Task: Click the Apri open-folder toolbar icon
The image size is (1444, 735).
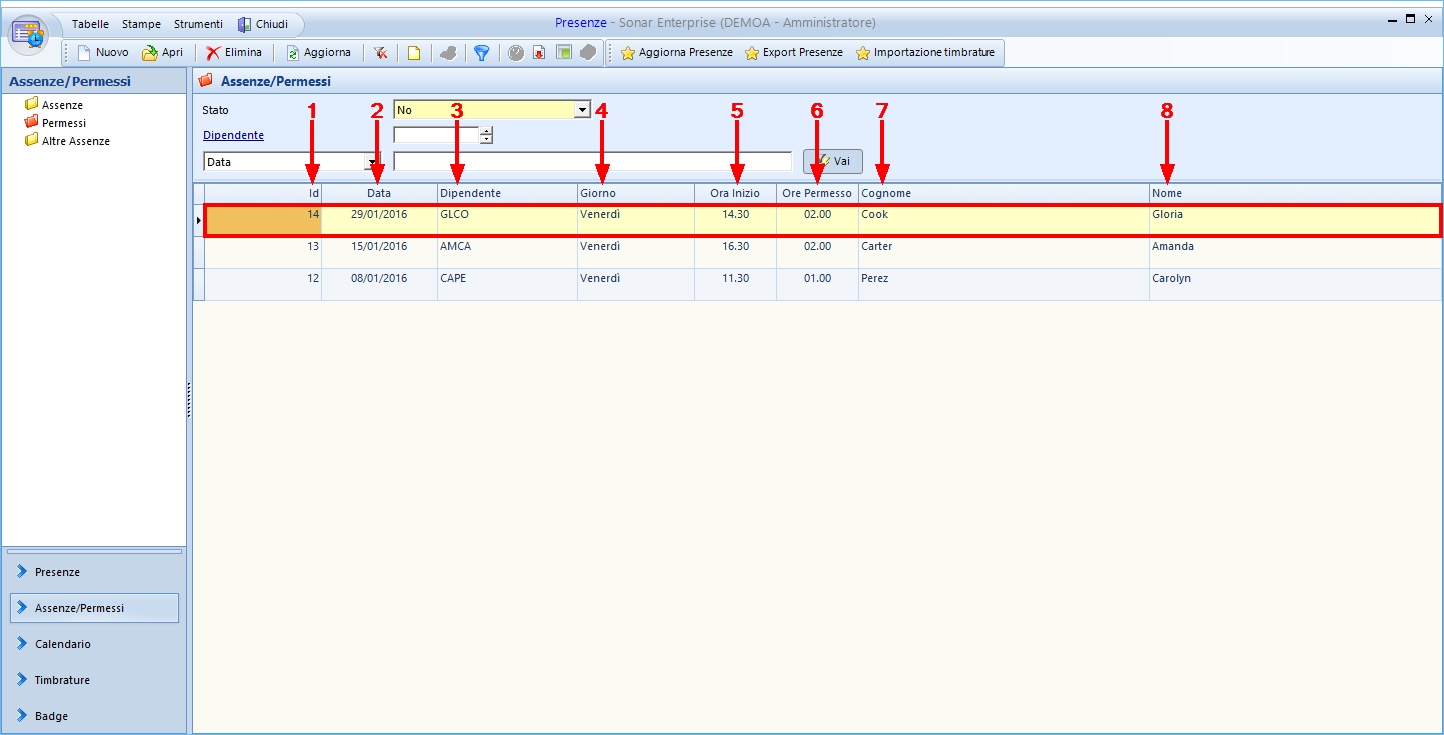Action: [x=150, y=53]
